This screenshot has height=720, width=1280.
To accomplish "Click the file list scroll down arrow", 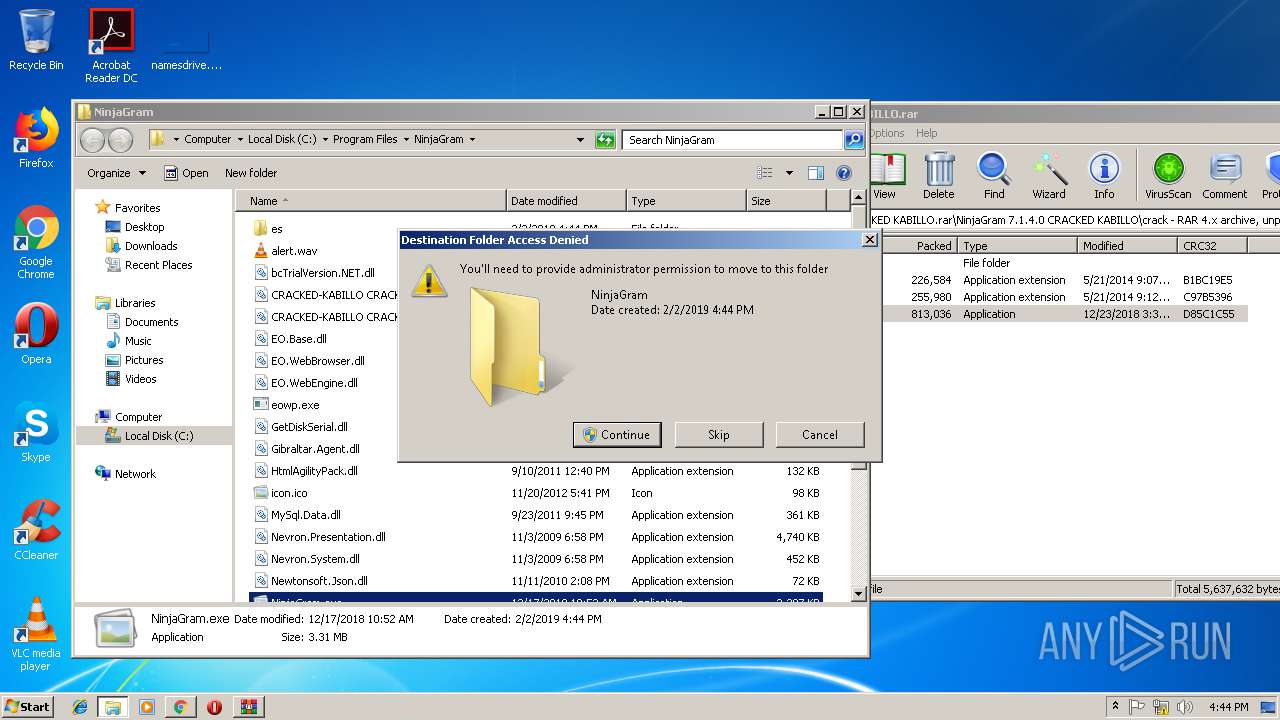I will click(x=857, y=593).
